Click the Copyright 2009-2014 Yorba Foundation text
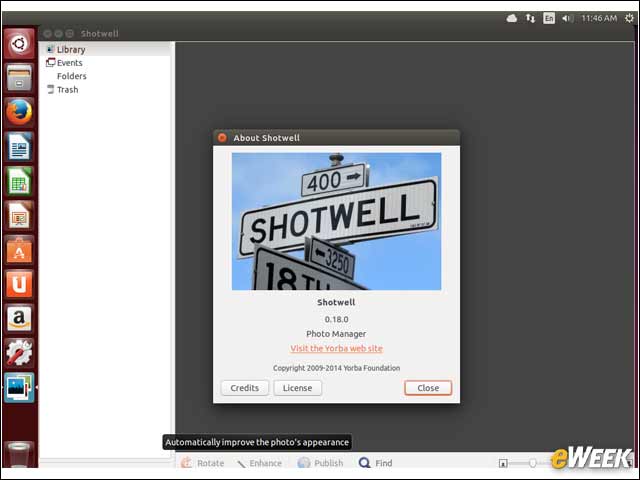This screenshot has height=480, width=640. point(336,368)
